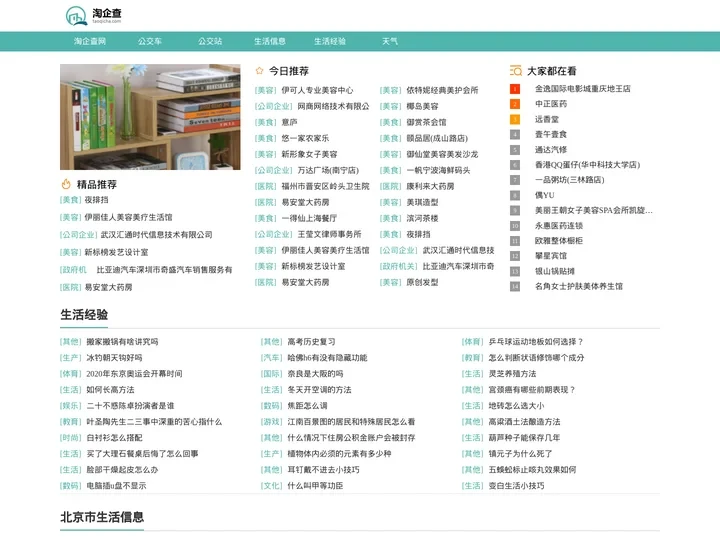Open article 2020年东京奥运会开幕时间

(x=134, y=374)
